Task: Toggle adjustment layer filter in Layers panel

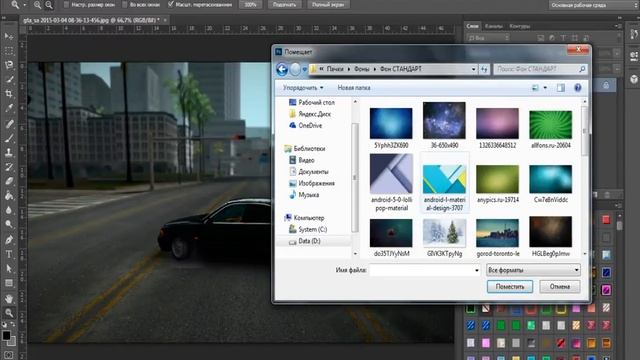Action: (552, 38)
